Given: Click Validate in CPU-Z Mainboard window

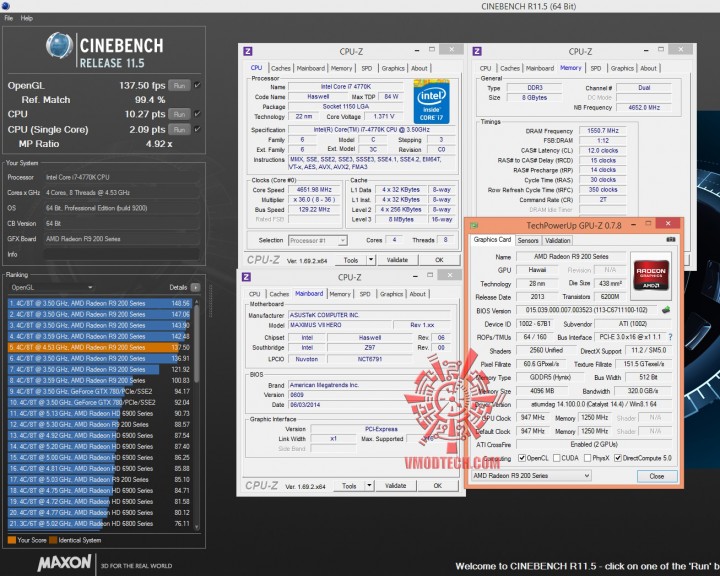Looking at the screenshot, I should pyautogui.click(x=395, y=486).
